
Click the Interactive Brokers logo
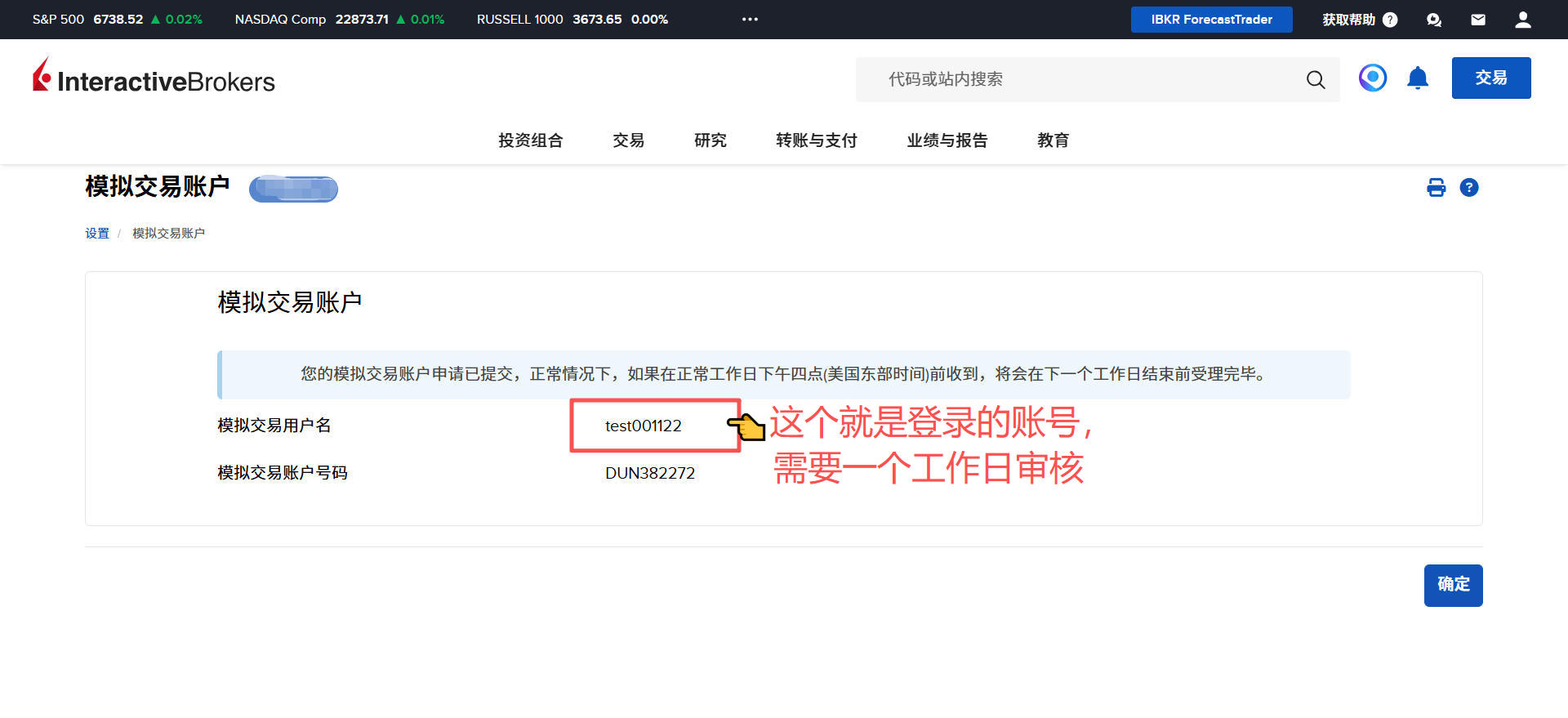coord(154,78)
